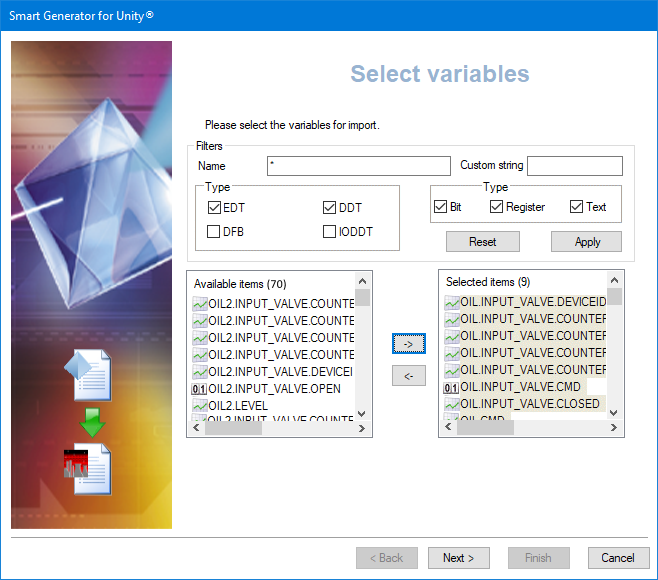Add items with the right arrow button
The image size is (658, 580).
(x=408, y=344)
